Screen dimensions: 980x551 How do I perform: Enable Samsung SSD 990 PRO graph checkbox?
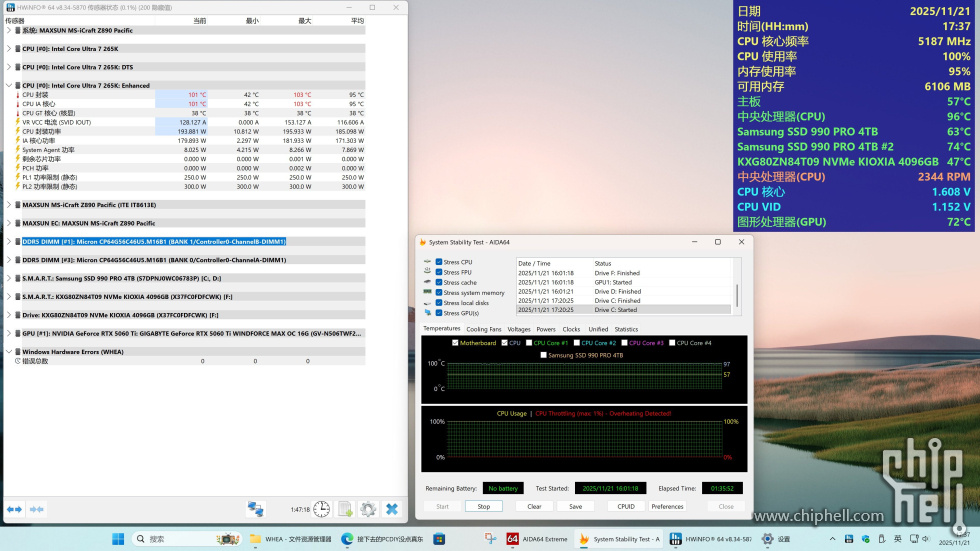pos(543,355)
